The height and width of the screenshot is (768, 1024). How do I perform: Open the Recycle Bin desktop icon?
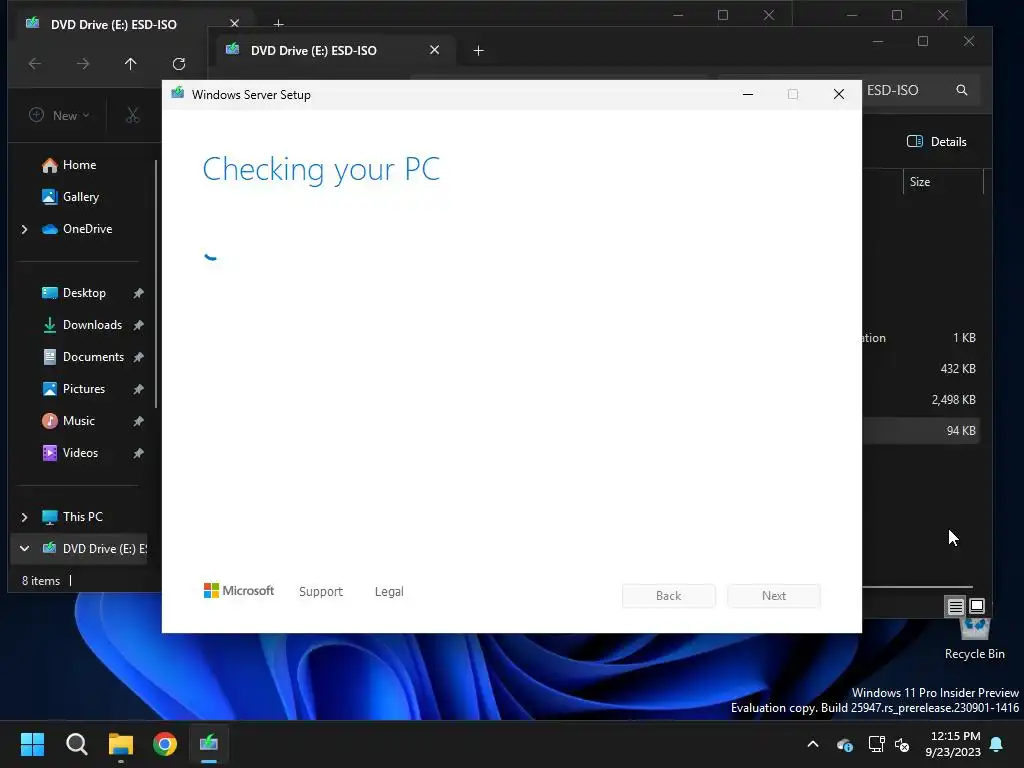pos(974,638)
